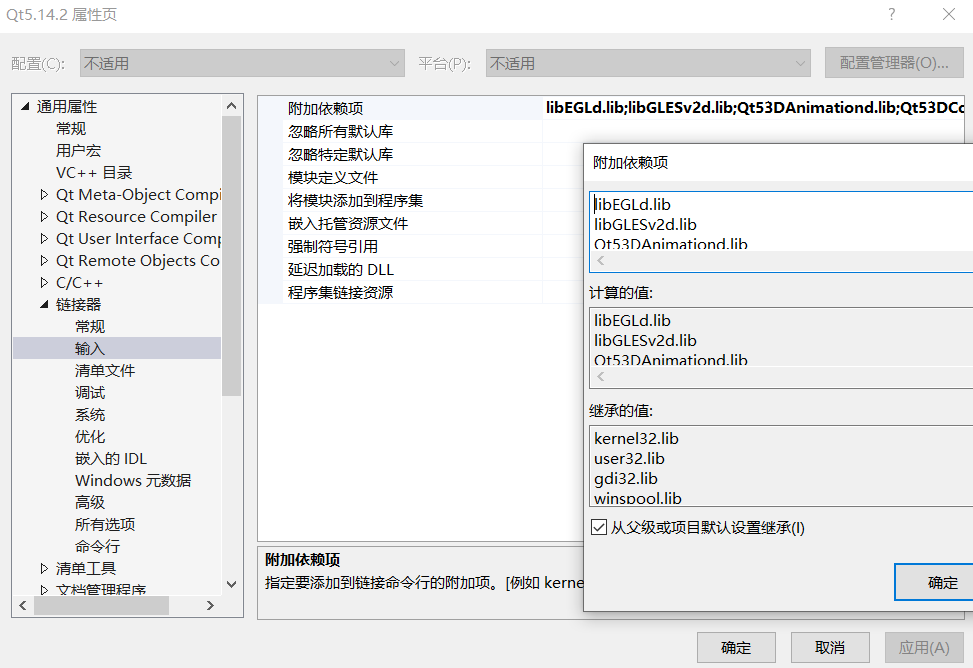Open the 平台(P) dropdown list

coord(800,62)
